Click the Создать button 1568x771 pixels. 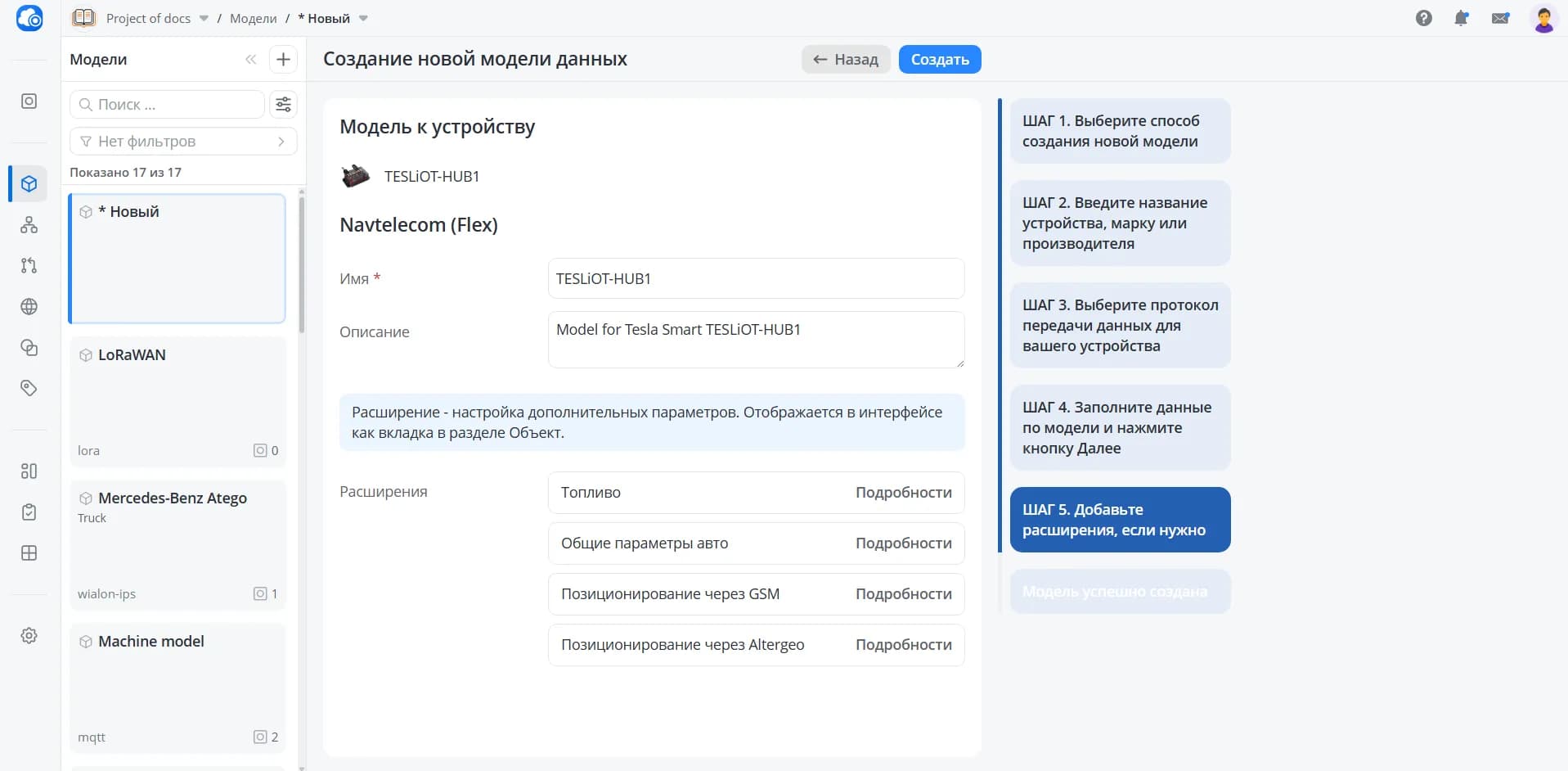940,59
